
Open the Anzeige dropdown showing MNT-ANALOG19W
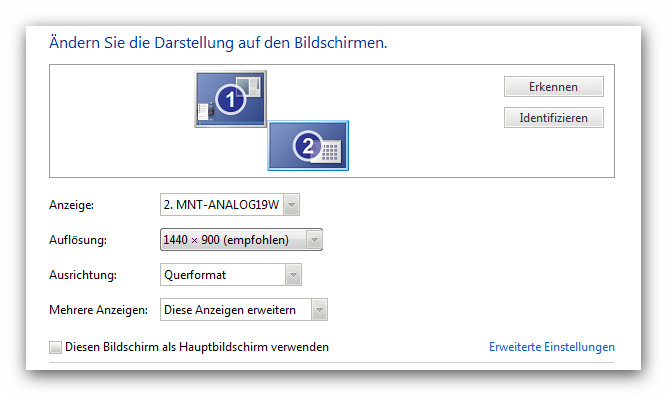pos(230,205)
